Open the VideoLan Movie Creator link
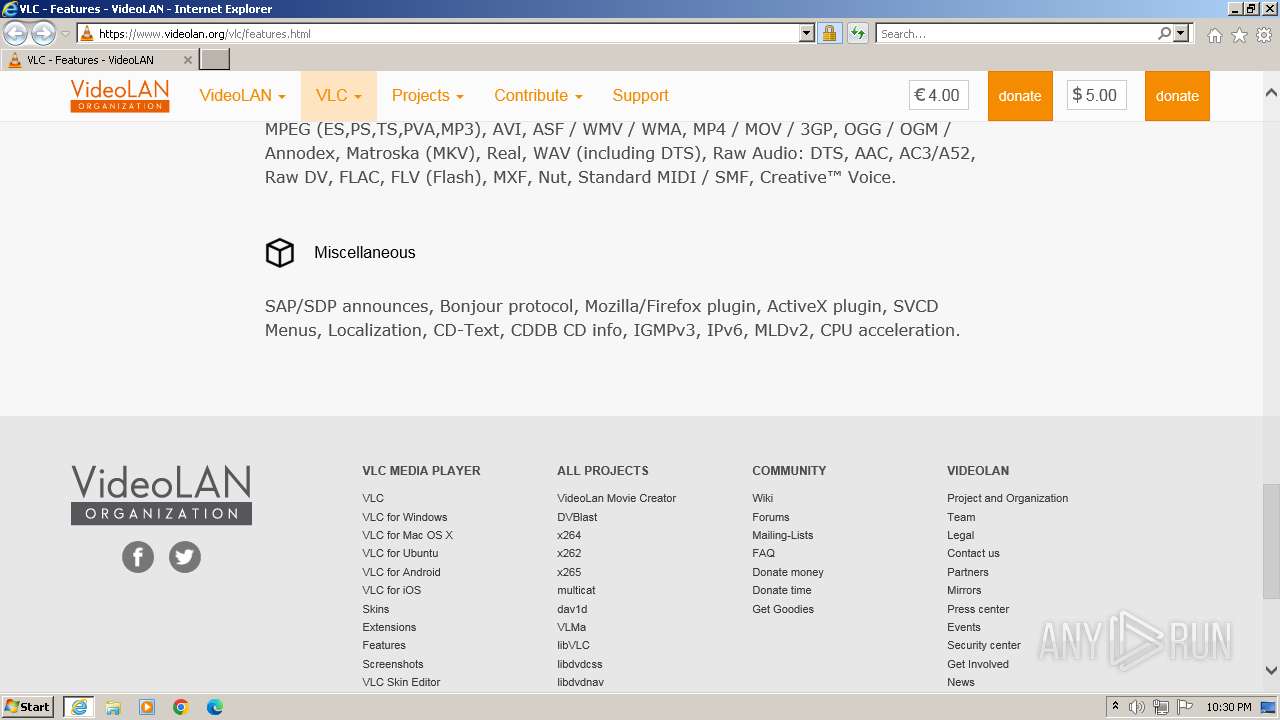1280x720 pixels. [616, 498]
